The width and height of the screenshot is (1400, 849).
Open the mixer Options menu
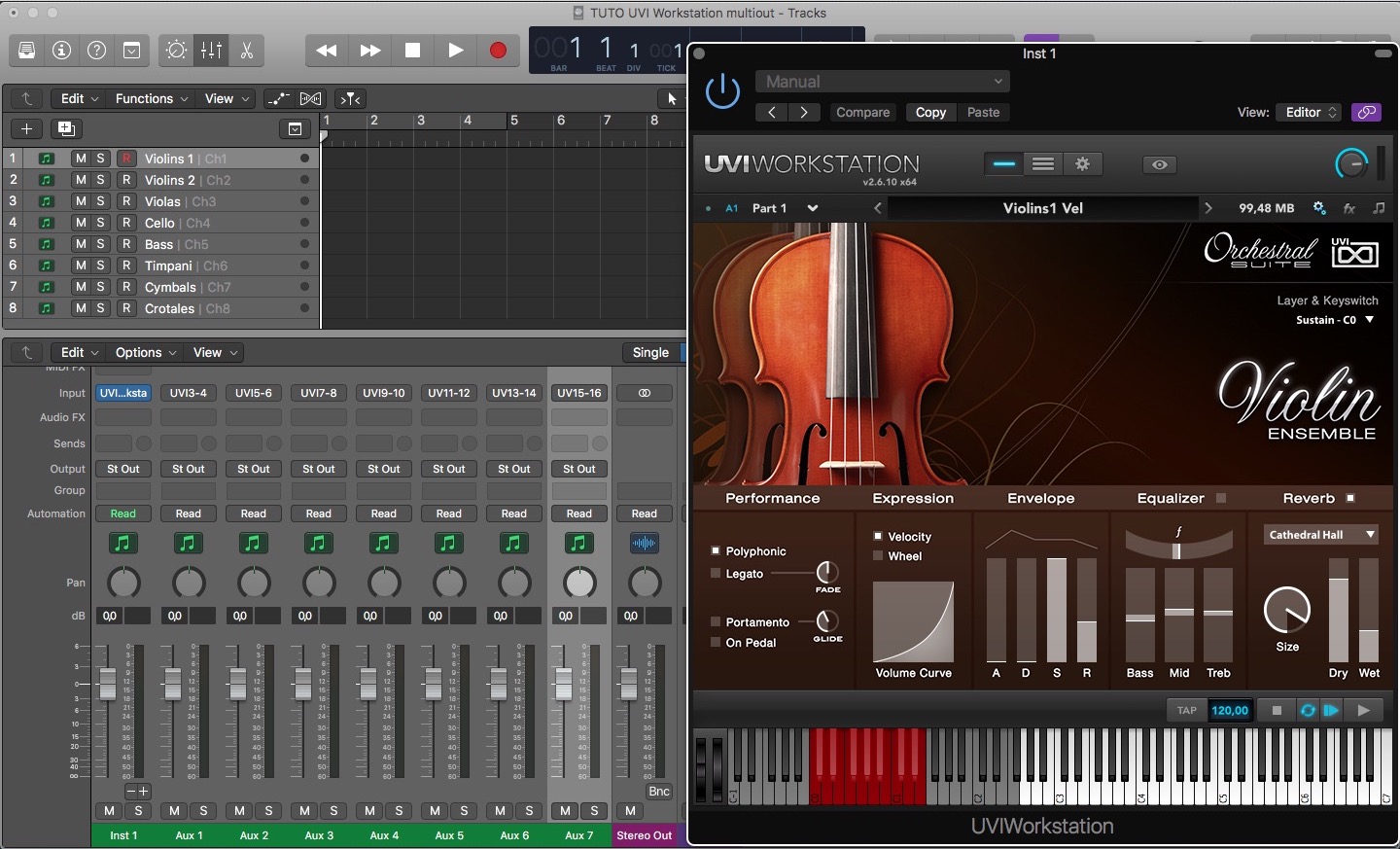(145, 352)
